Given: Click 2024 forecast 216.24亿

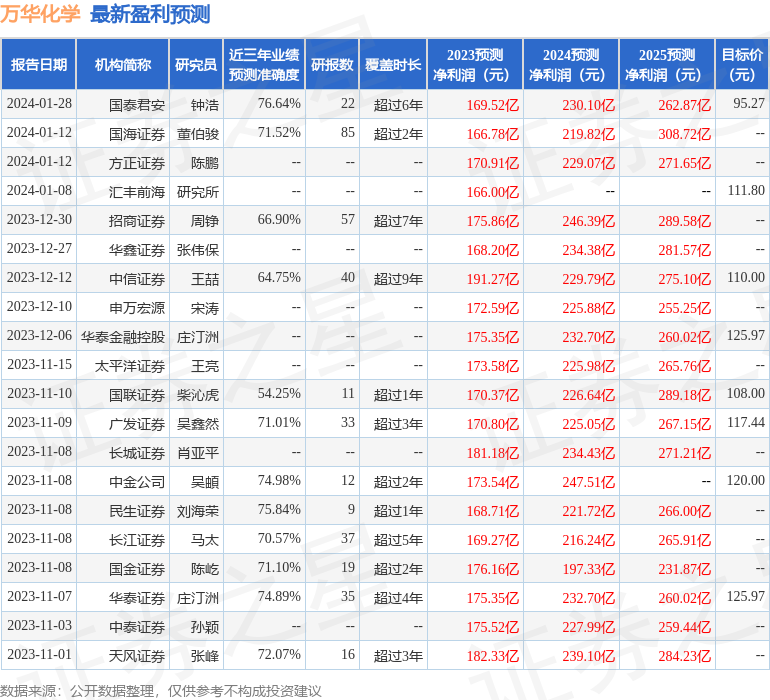Looking at the screenshot, I should point(588,539).
